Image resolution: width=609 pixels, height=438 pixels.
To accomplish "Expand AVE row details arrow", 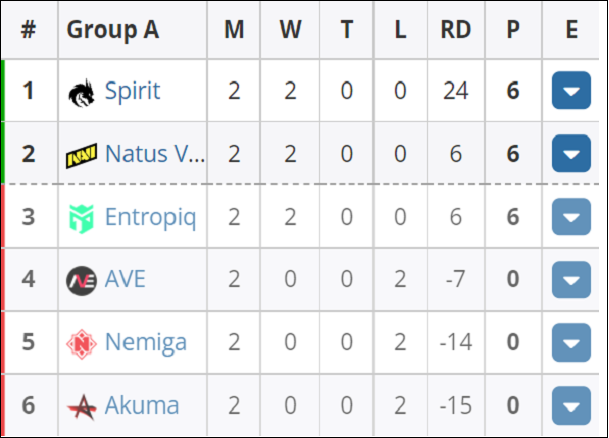I will pos(571,280).
